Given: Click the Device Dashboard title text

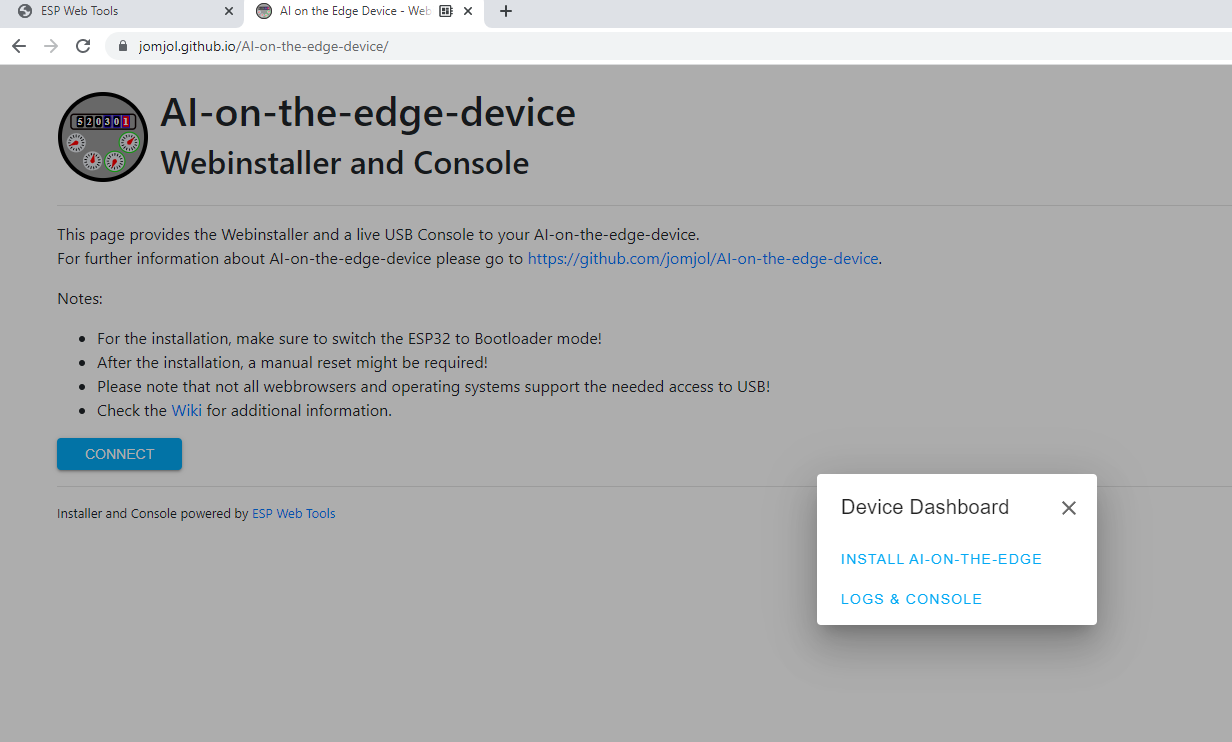Looking at the screenshot, I should tap(925, 507).
